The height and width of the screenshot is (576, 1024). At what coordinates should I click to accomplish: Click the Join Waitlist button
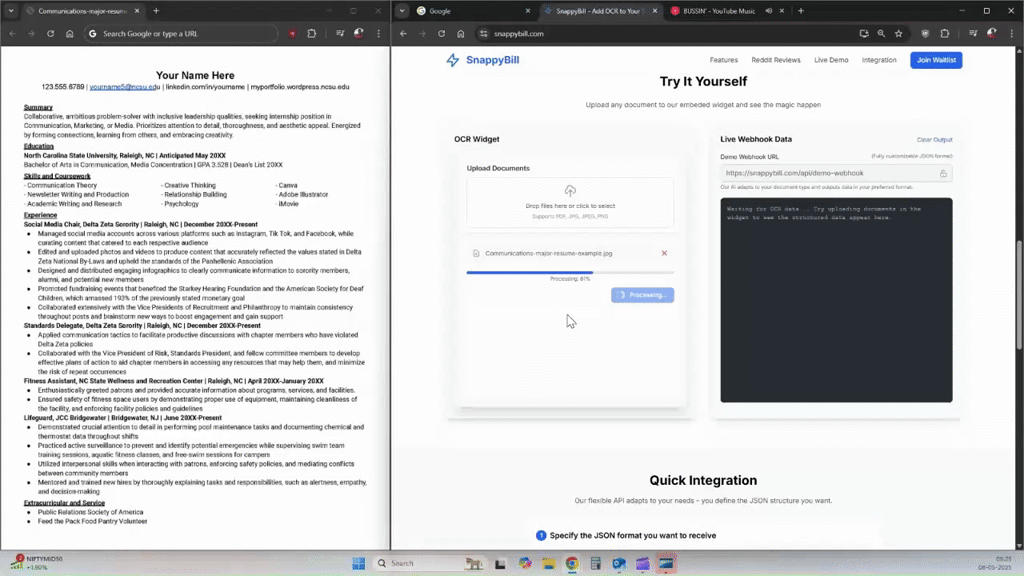(936, 60)
